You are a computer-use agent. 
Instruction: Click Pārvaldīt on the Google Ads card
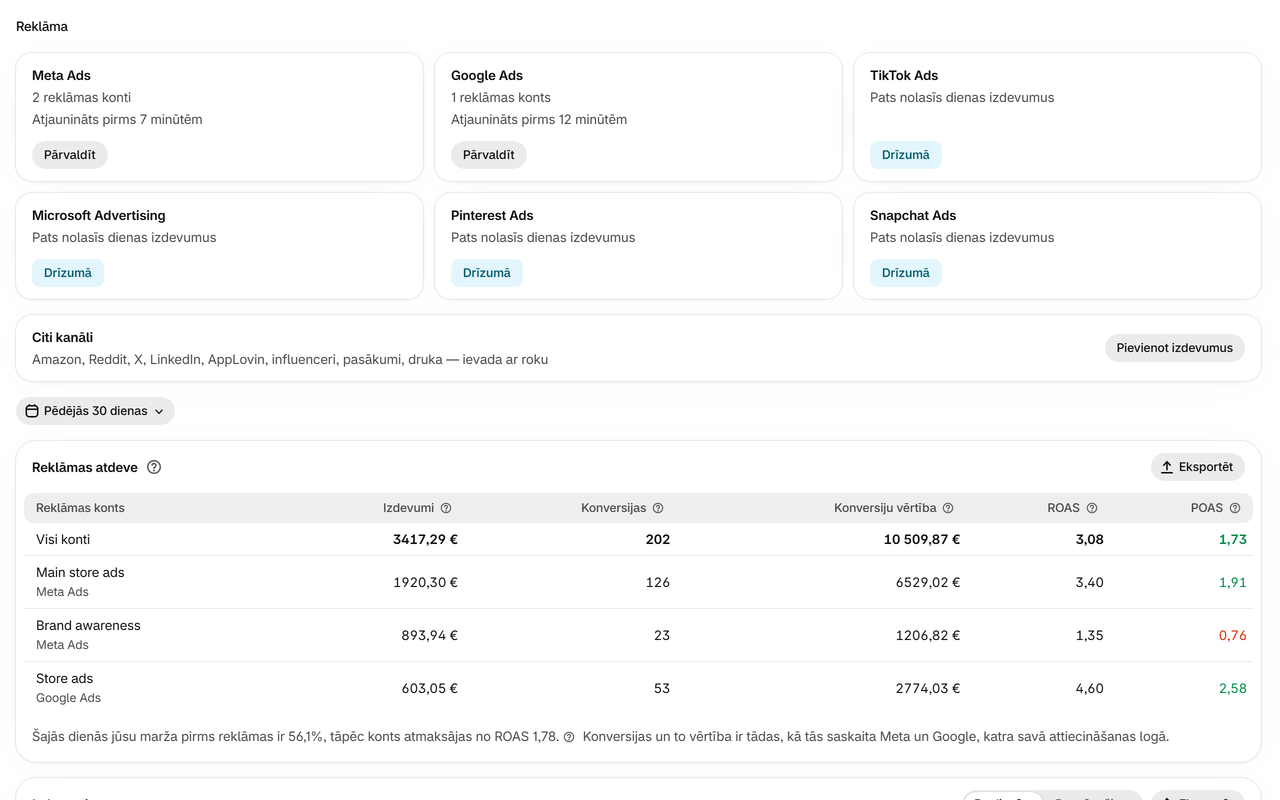click(489, 155)
